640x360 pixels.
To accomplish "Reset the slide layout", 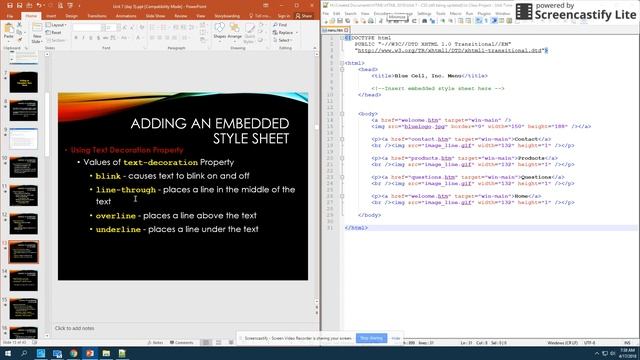I will pyautogui.click(x=54, y=33).
